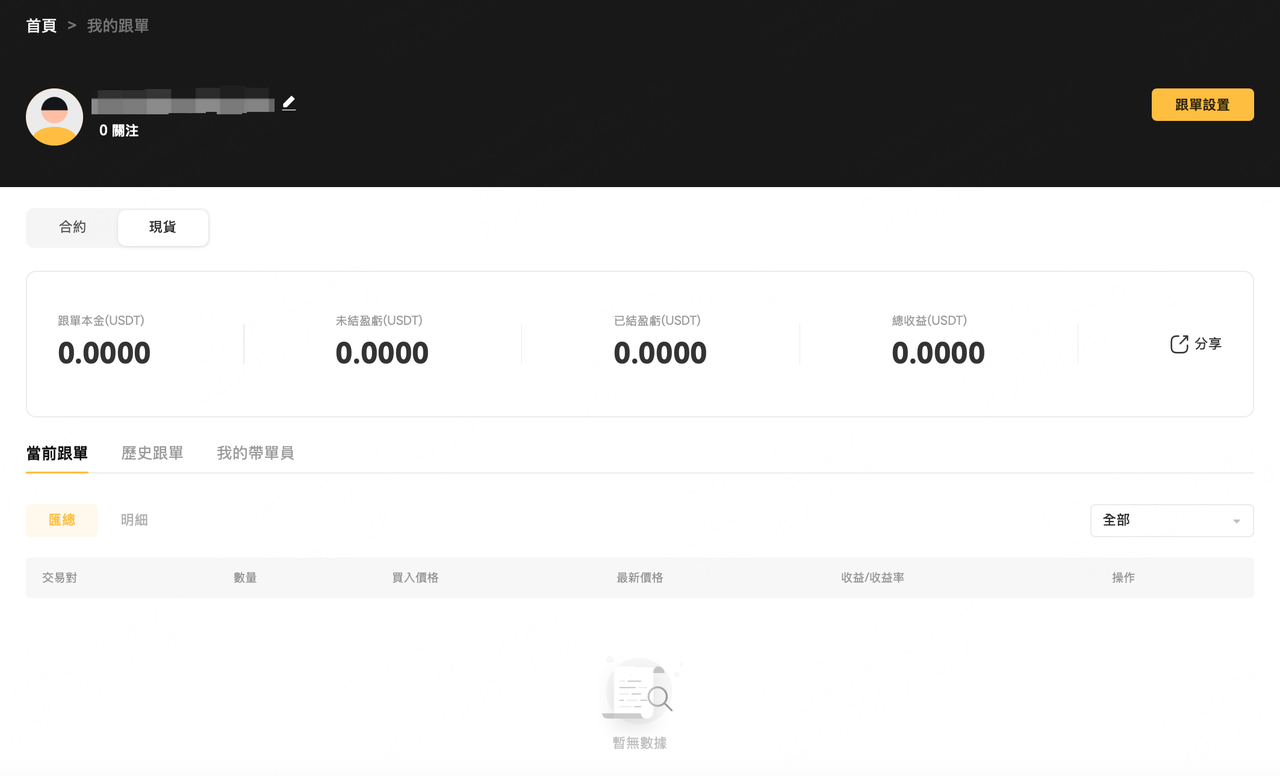Click the pencil edit nickname icon

pos(289,103)
